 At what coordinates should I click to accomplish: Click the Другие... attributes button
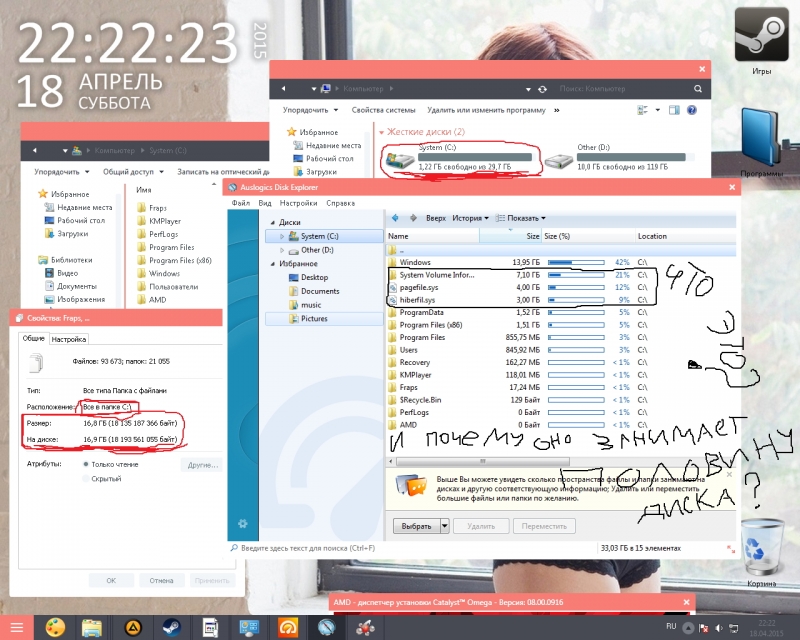click(x=202, y=465)
